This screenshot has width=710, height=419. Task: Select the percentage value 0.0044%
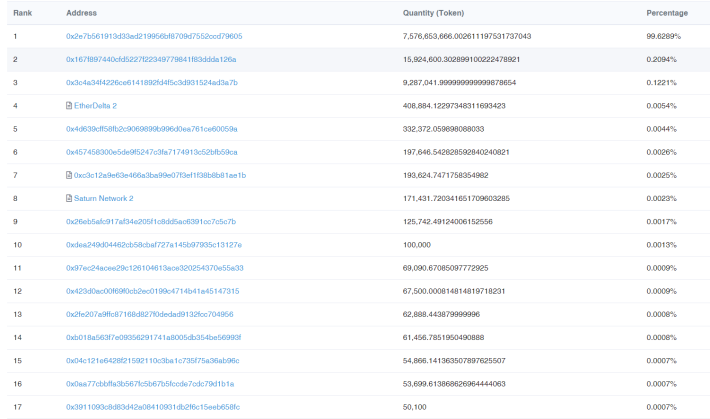click(x=662, y=129)
